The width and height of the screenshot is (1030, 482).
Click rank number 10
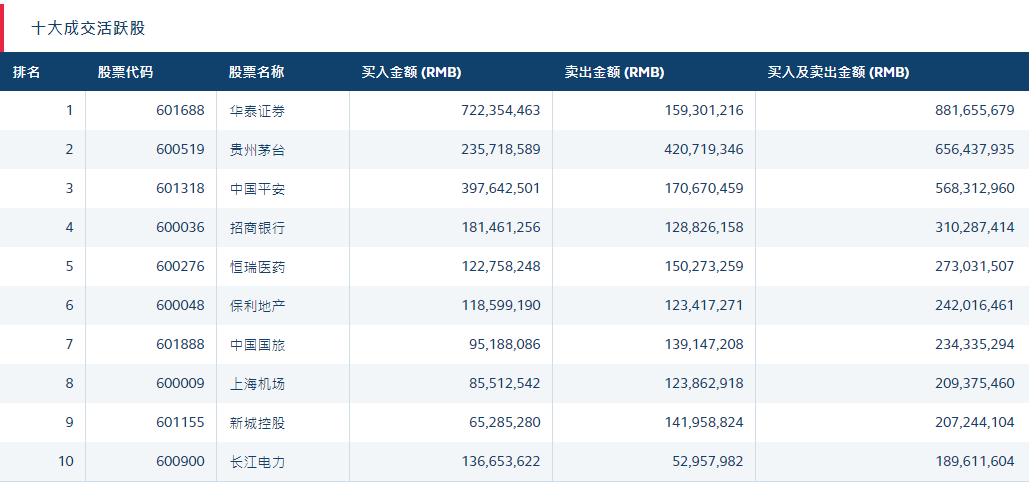click(x=66, y=462)
